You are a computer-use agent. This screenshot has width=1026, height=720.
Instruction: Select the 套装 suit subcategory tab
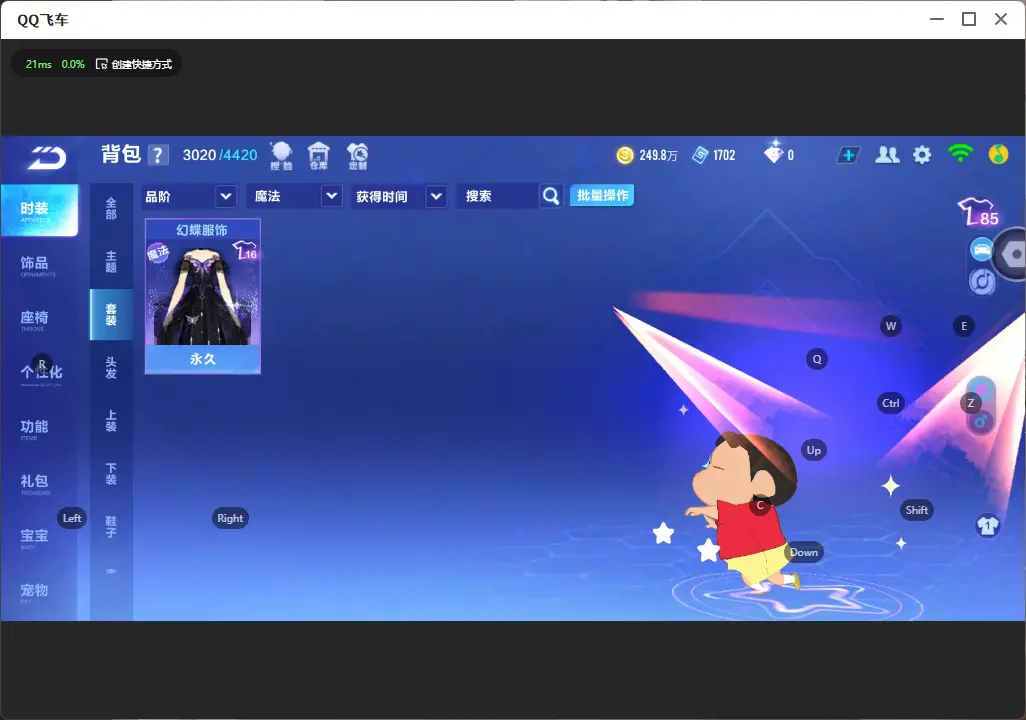coord(111,314)
